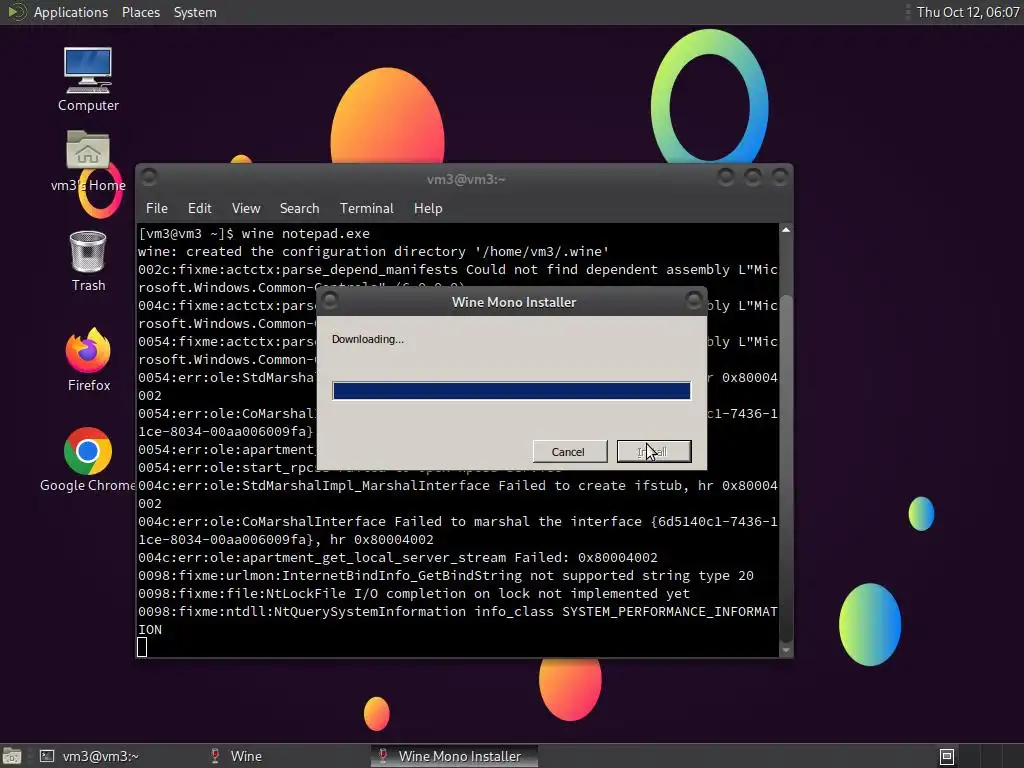The width and height of the screenshot is (1024, 768).
Task: Open the Places menu
Action: point(140,12)
